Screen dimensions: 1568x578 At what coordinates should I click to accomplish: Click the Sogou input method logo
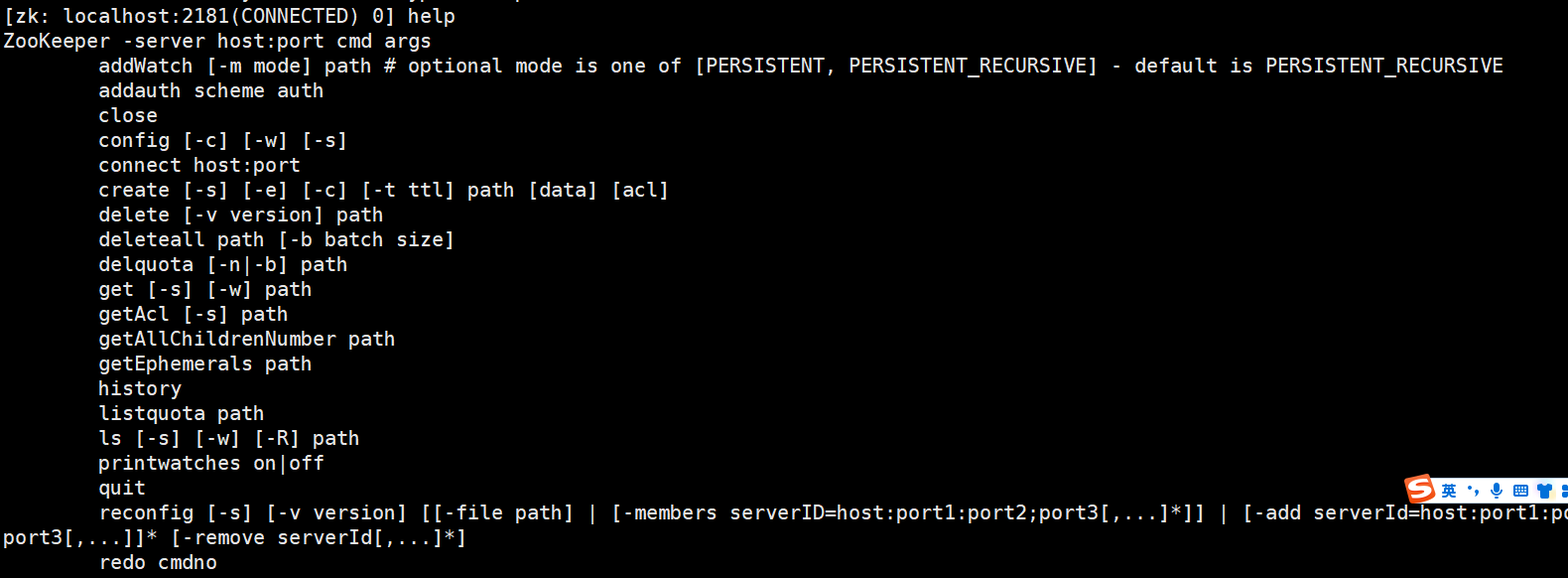1420,489
